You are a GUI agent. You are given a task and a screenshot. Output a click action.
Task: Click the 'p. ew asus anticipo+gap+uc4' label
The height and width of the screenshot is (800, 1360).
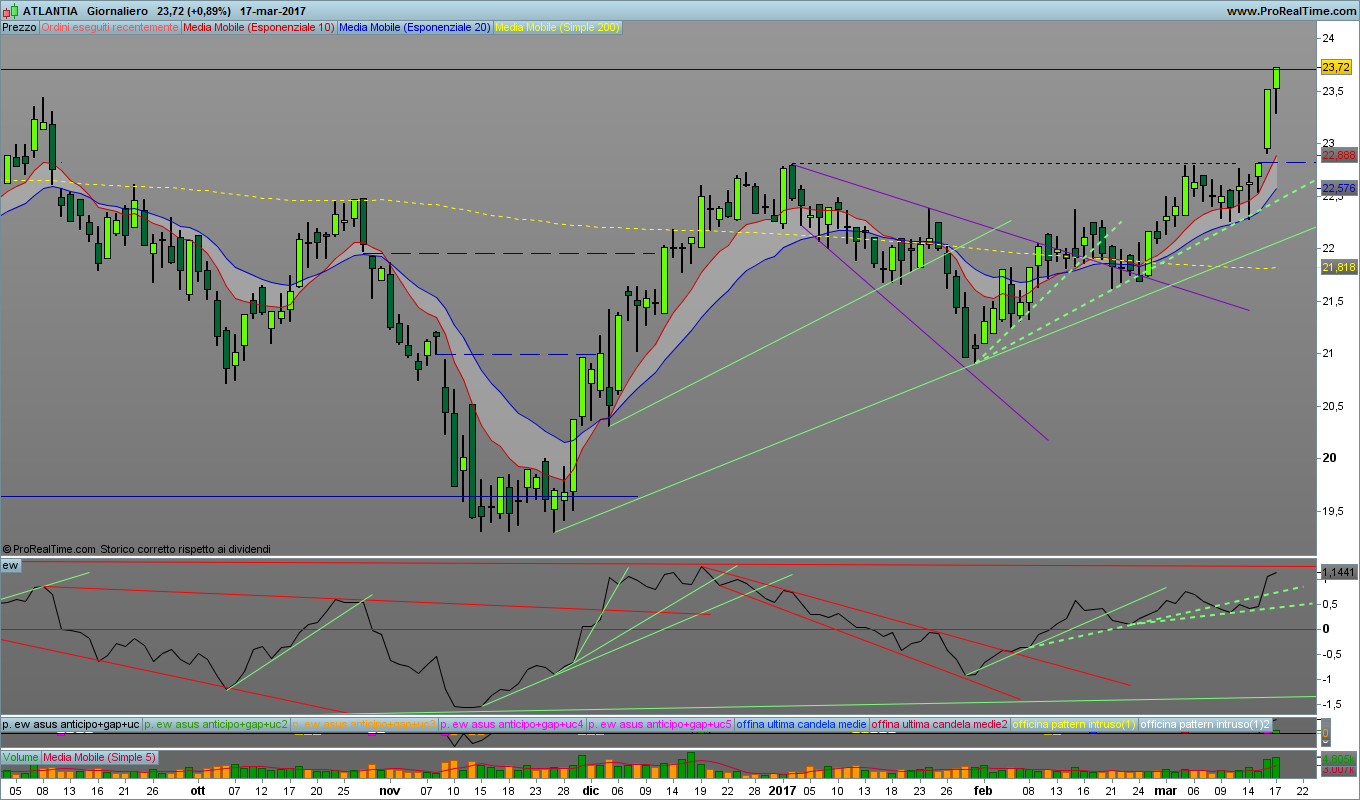click(x=512, y=724)
